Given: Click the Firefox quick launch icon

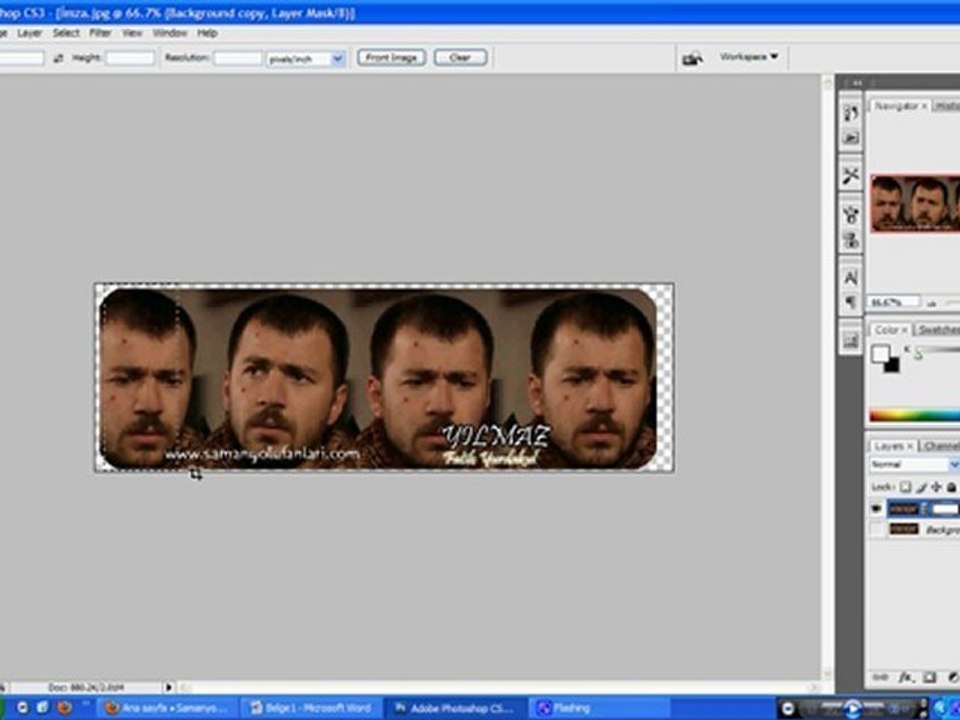Looking at the screenshot, I should tap(64, 708).
